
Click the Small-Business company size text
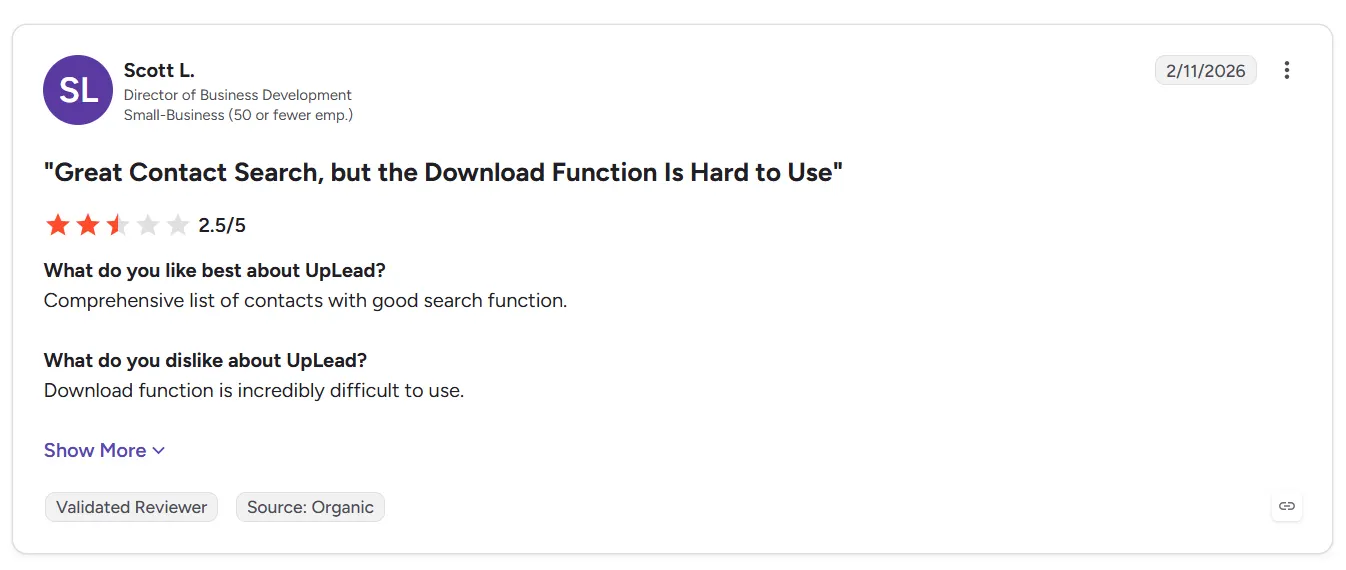coord(238,115)
